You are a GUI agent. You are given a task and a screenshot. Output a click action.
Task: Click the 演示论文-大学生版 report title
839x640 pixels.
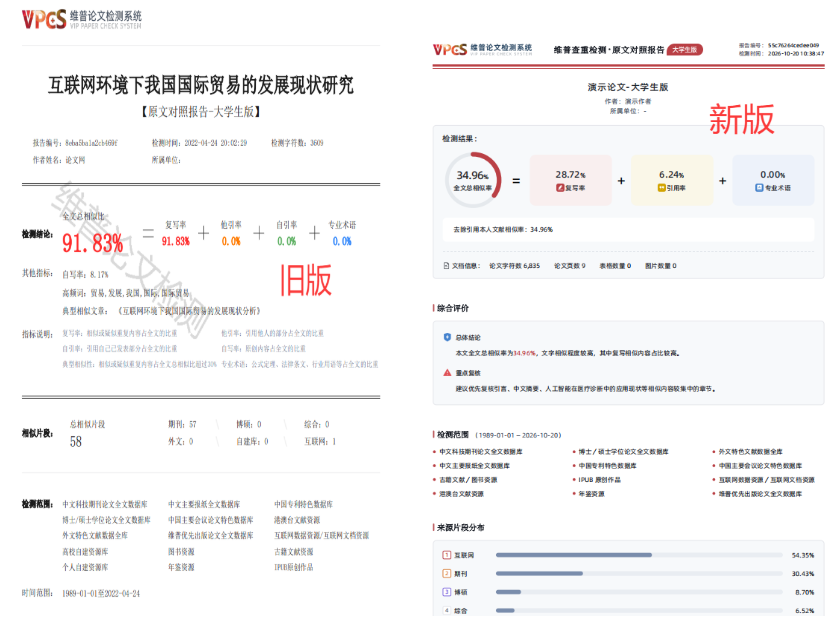tap(628, 87)
